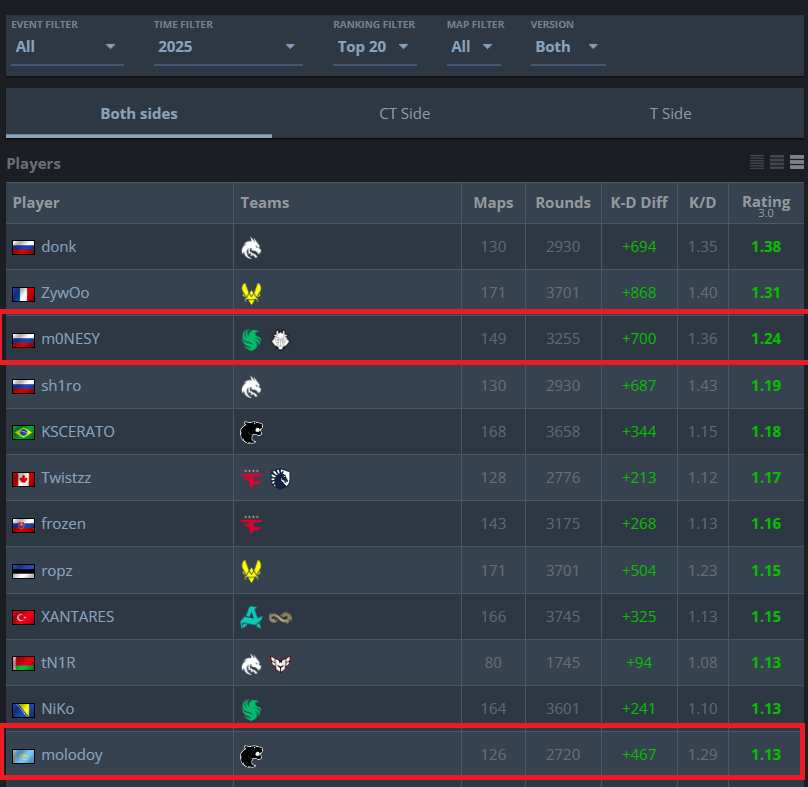808x787 pixels.
Task: Open frozen's player profile link
Action: click(x=63, y=524)
